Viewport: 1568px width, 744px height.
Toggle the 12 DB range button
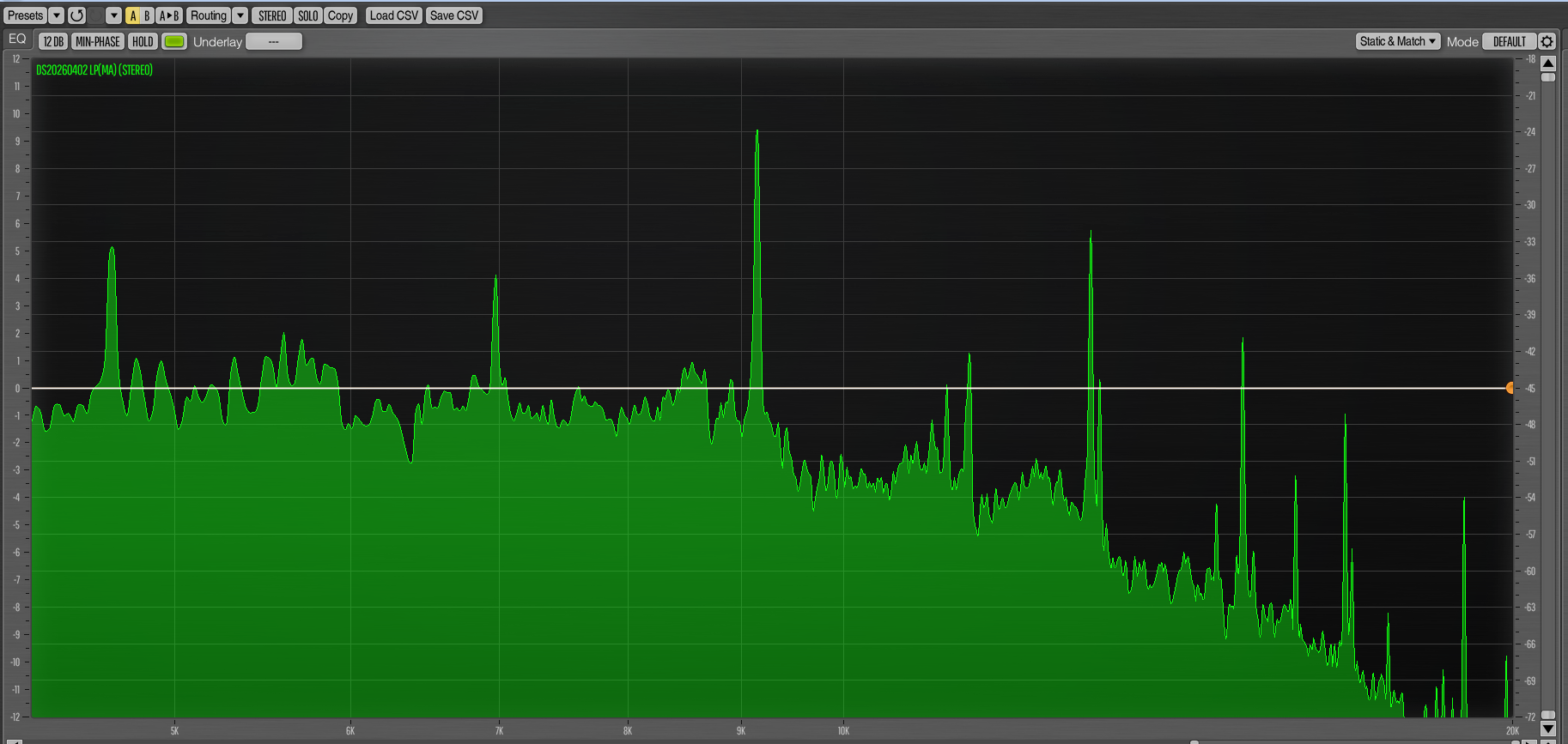[53, 41]
